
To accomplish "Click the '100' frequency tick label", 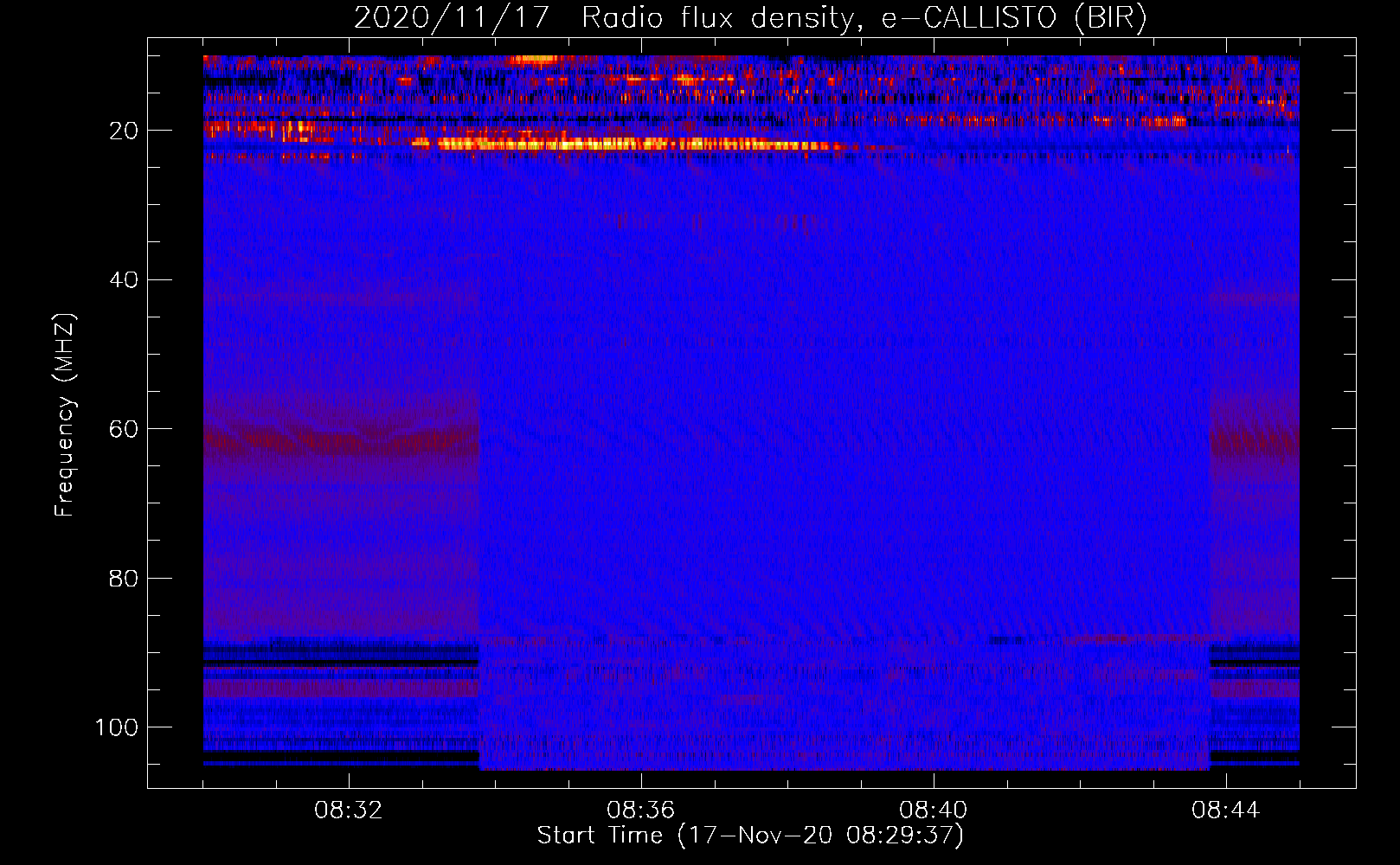I will coord(117,727).
